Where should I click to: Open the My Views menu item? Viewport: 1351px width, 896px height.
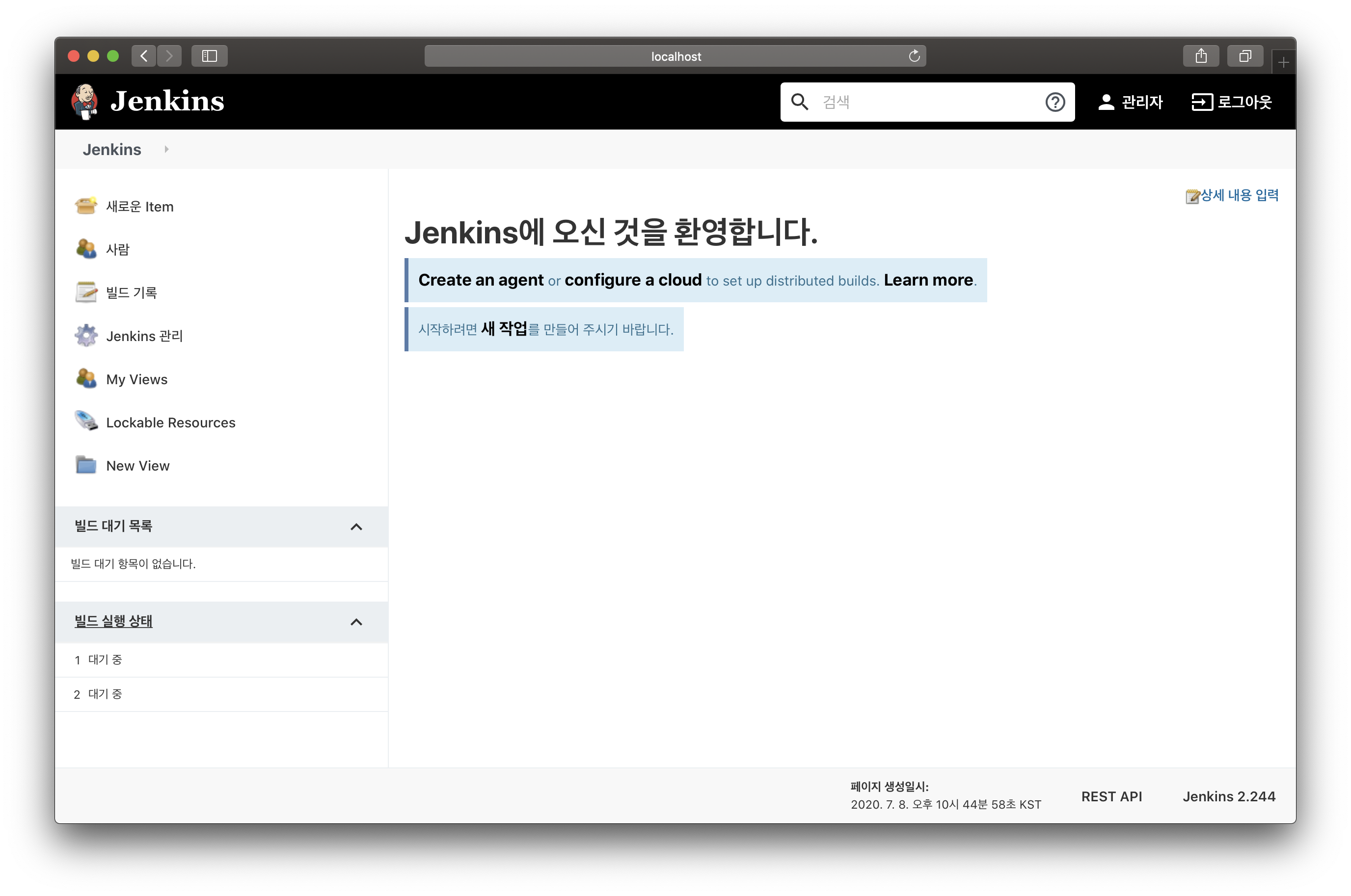[136, 379]
